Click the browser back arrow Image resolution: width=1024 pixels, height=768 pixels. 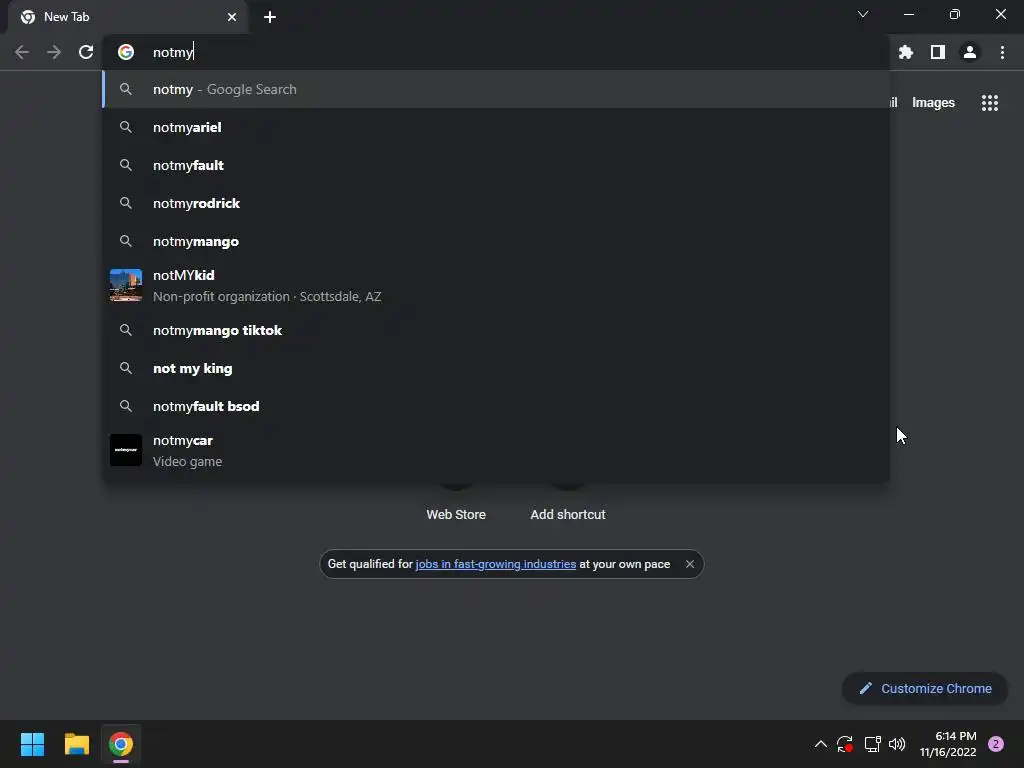[x=22, y=52]
